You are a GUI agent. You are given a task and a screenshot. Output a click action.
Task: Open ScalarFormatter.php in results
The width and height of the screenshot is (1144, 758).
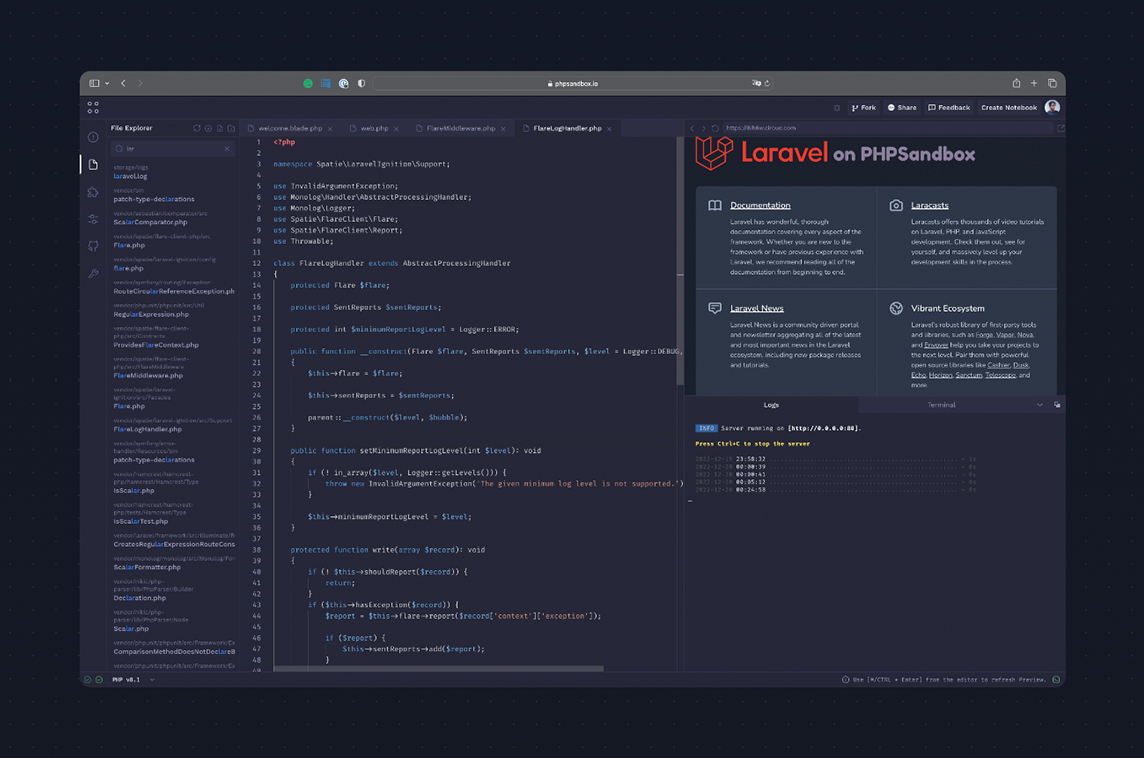147,568
